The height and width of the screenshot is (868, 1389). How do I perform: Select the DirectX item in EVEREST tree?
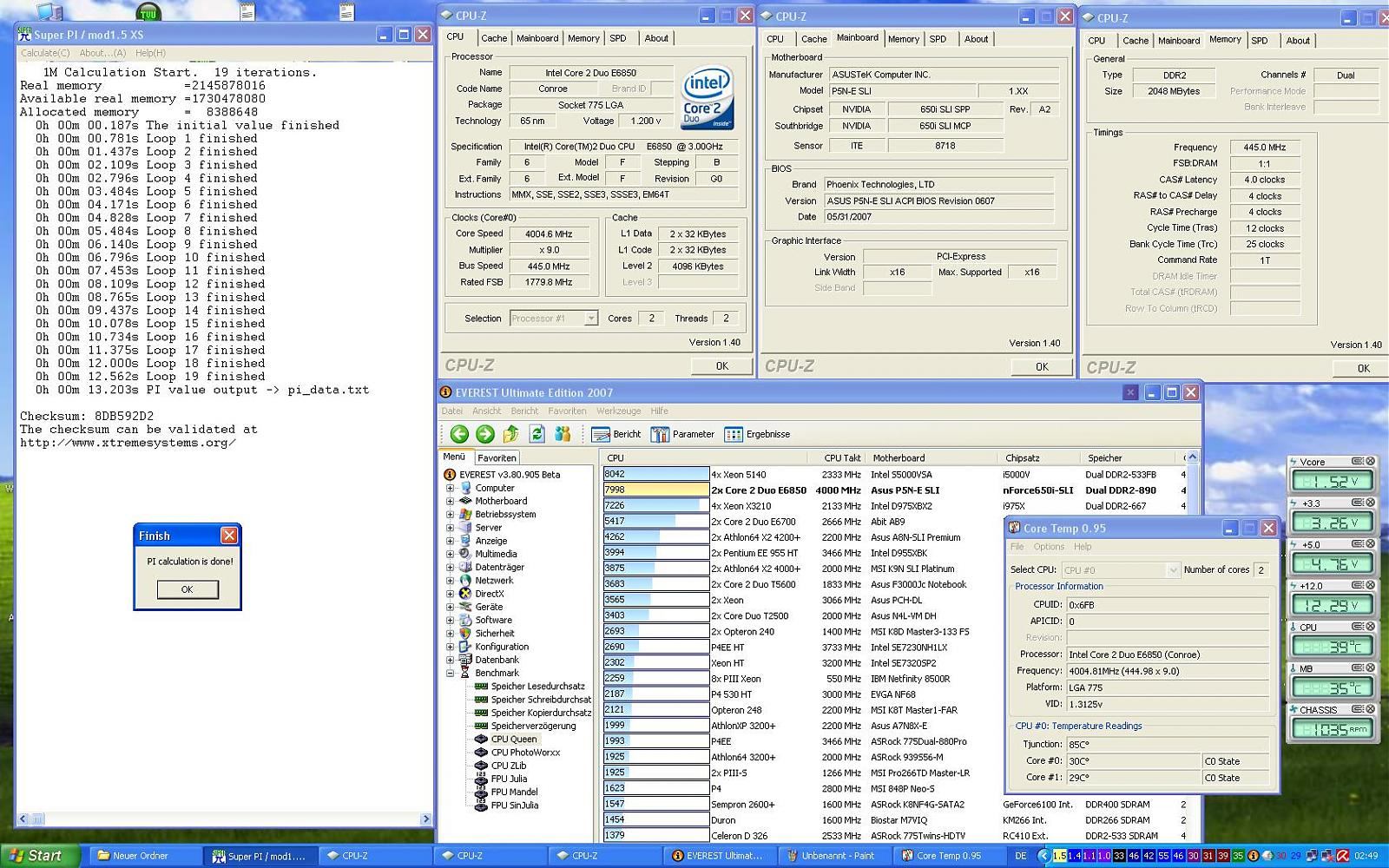(489, 594)
